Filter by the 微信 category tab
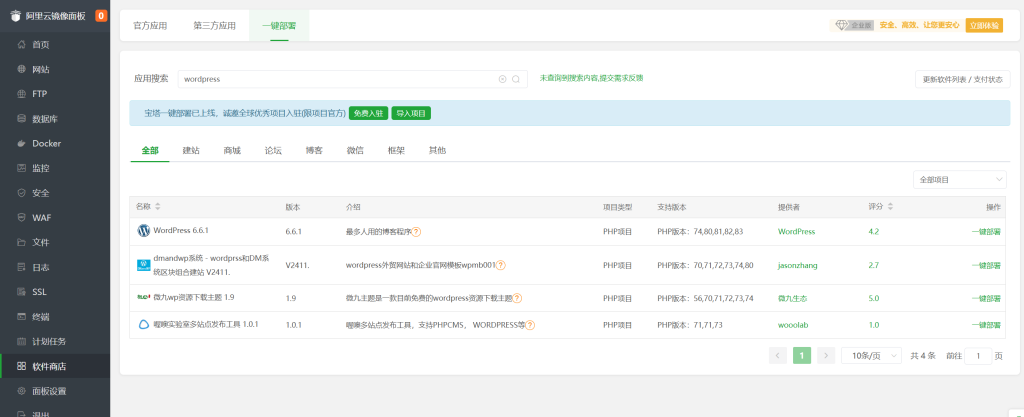1024x417 pixels. pos(355,150)
